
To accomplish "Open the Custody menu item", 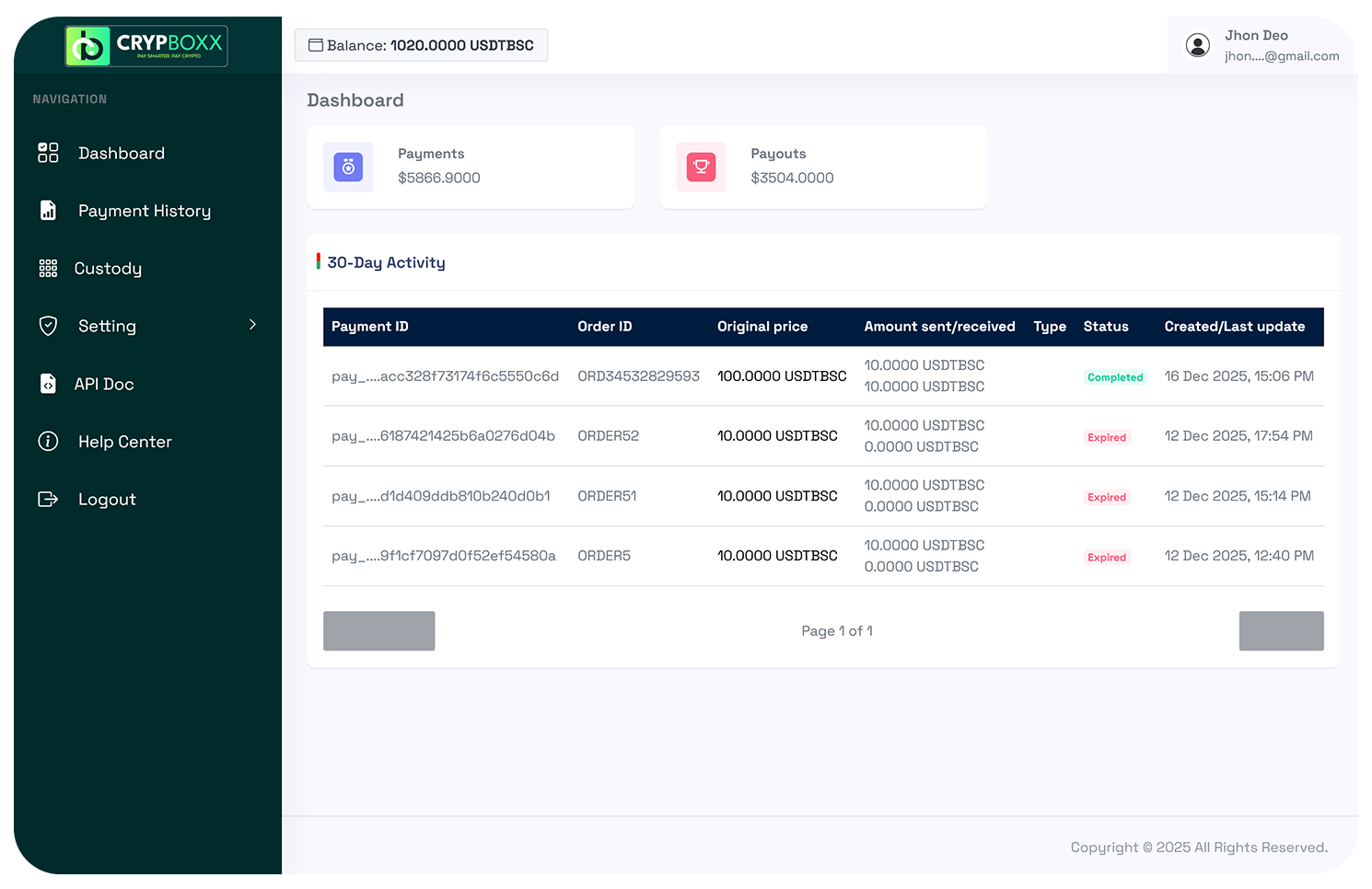I will coord(108,269).
